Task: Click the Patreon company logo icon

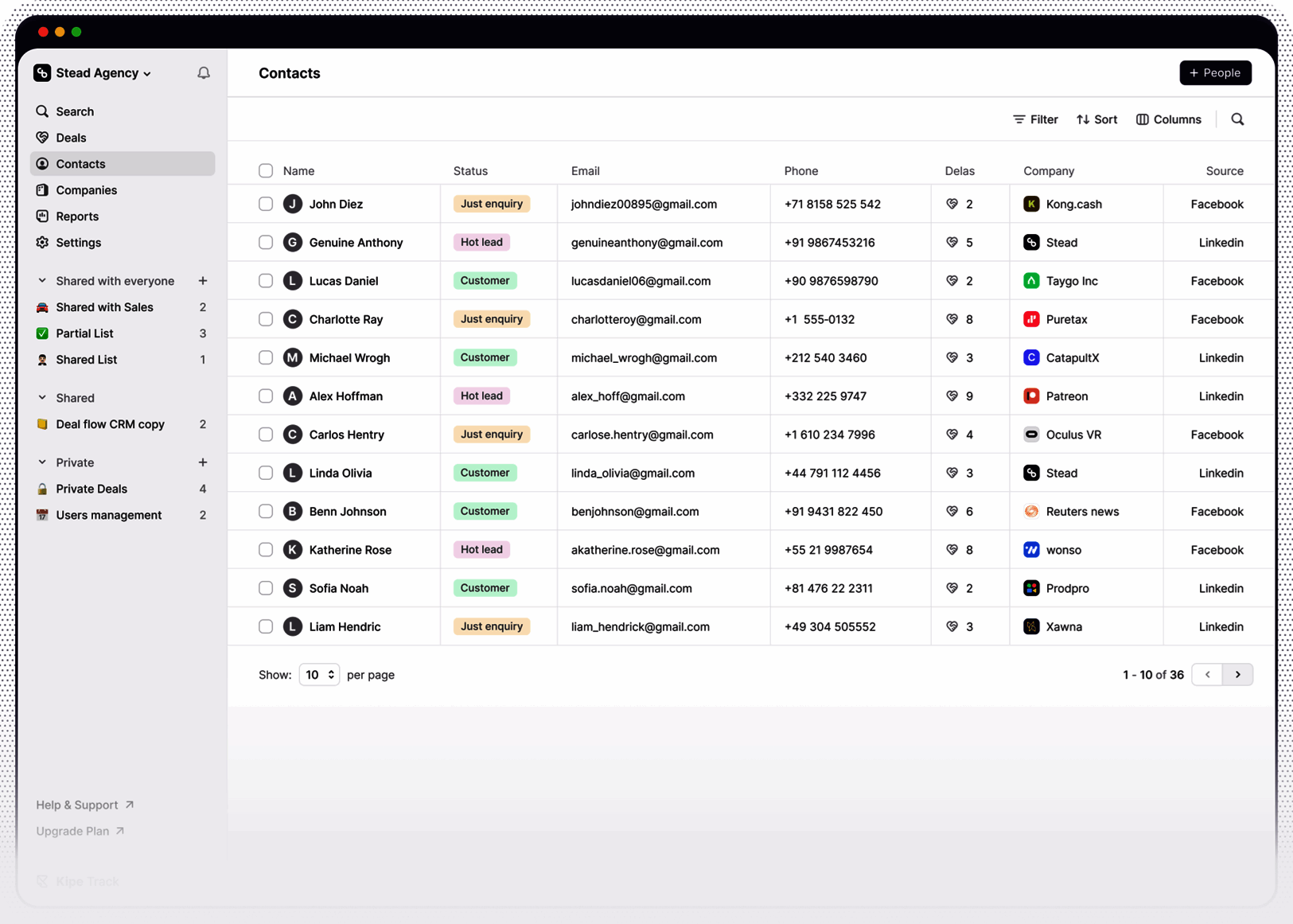Action: point(1031,396)
